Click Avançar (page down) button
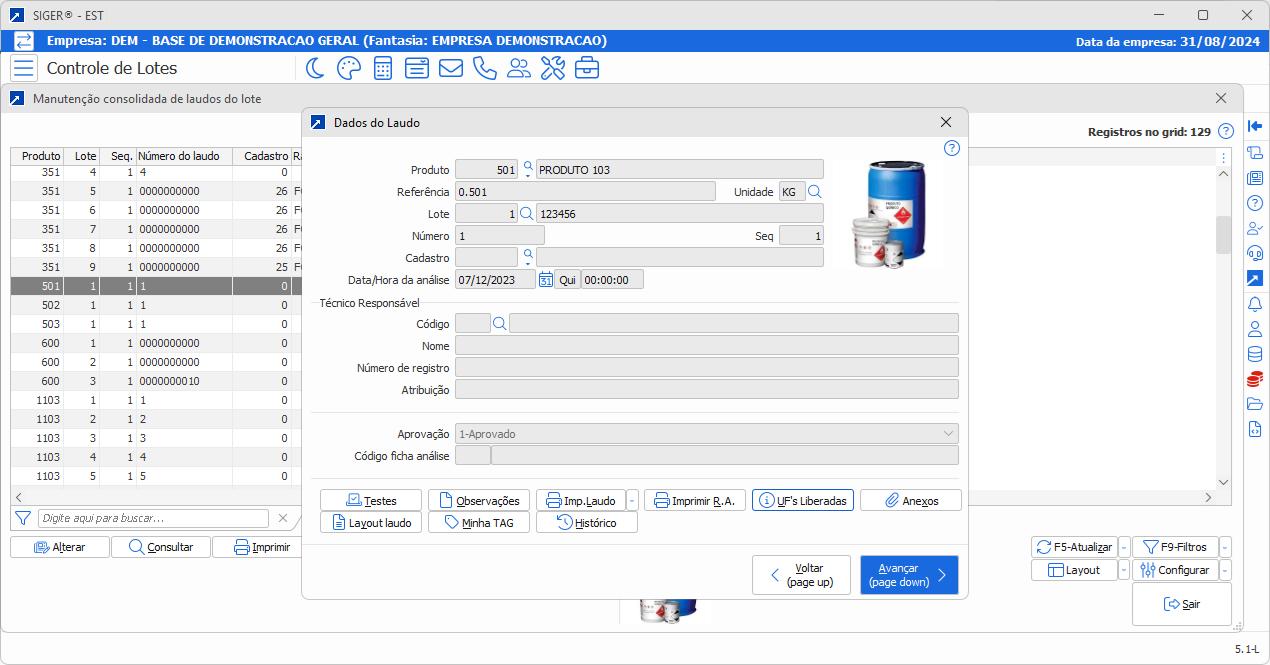Screen dimensions: 1270x665 pos(908,575)
